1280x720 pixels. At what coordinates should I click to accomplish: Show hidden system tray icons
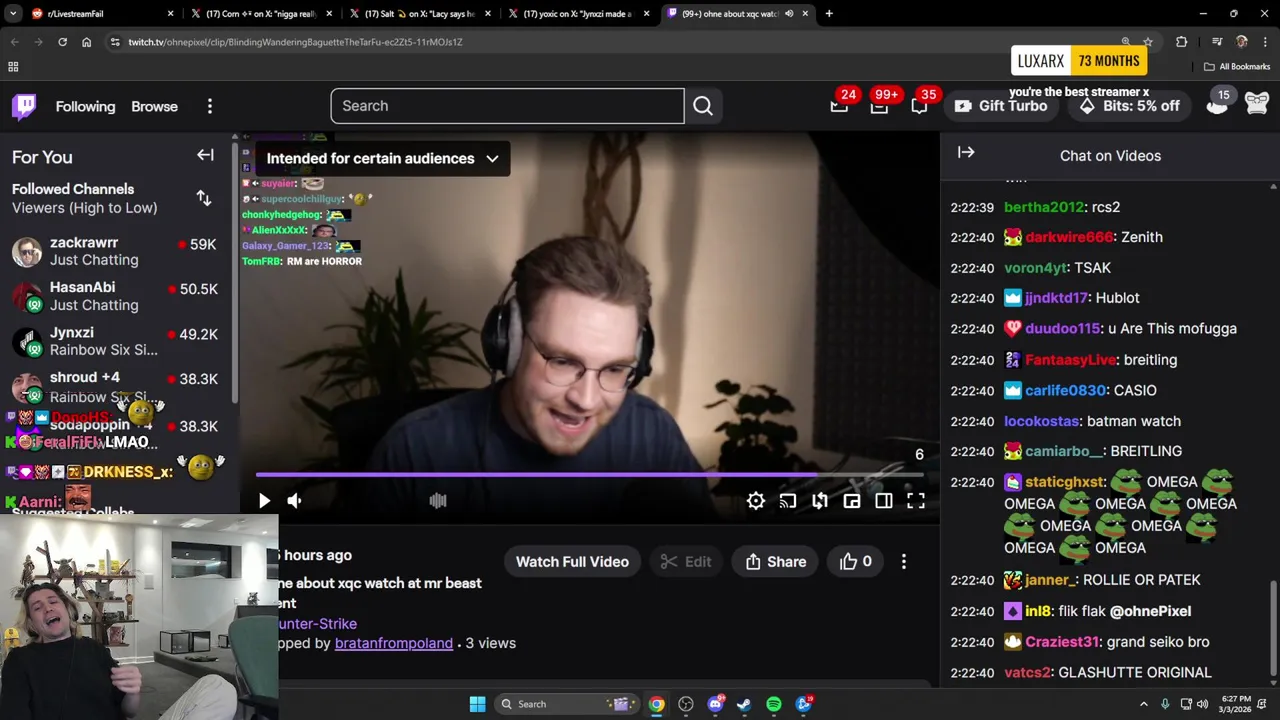1144,704
